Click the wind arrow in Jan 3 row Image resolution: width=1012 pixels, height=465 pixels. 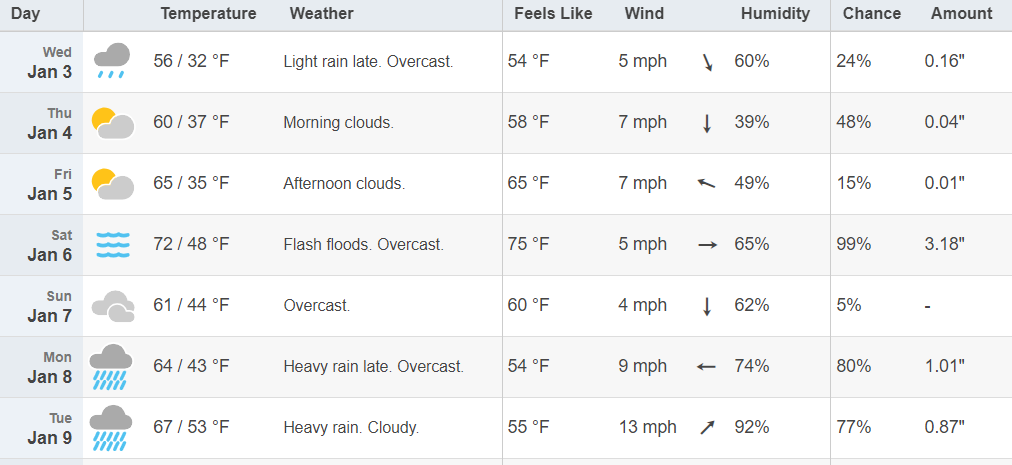pos(707,62)
